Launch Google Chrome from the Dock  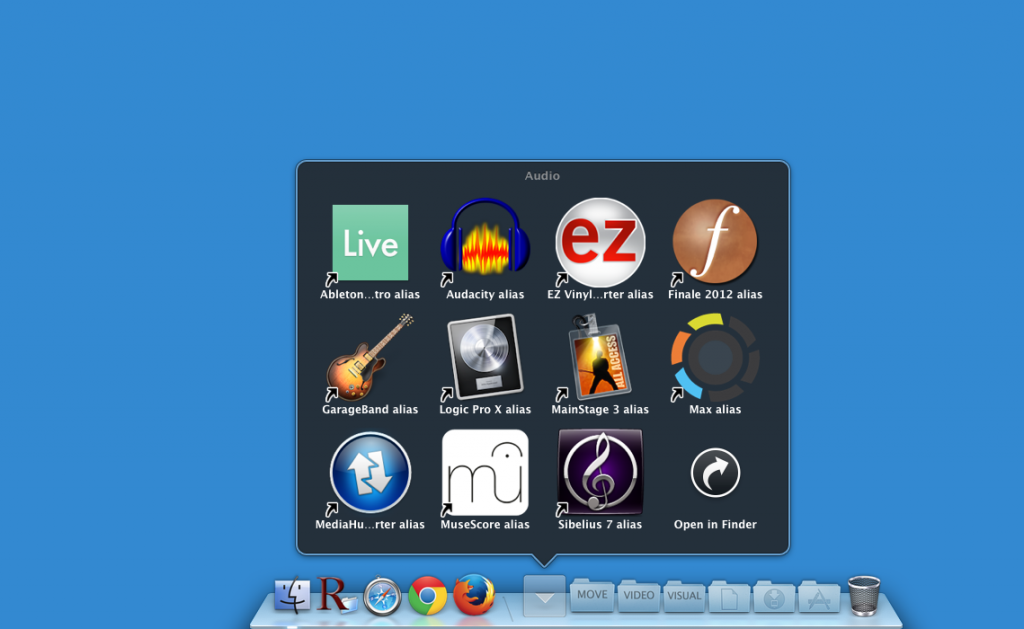(x=428, y=596)
